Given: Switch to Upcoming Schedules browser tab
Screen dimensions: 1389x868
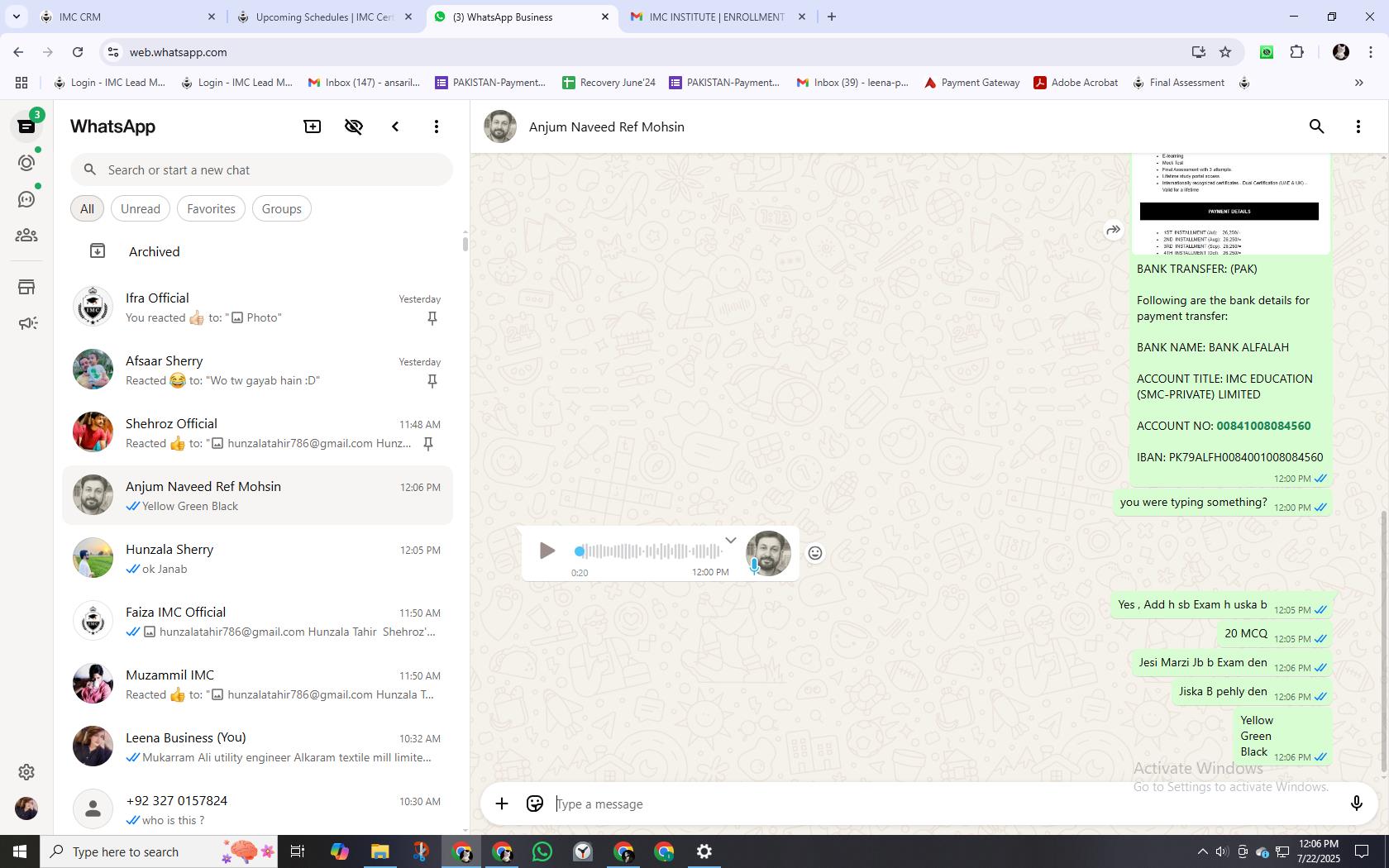Looking at the screenshot, I should [324, 17].
